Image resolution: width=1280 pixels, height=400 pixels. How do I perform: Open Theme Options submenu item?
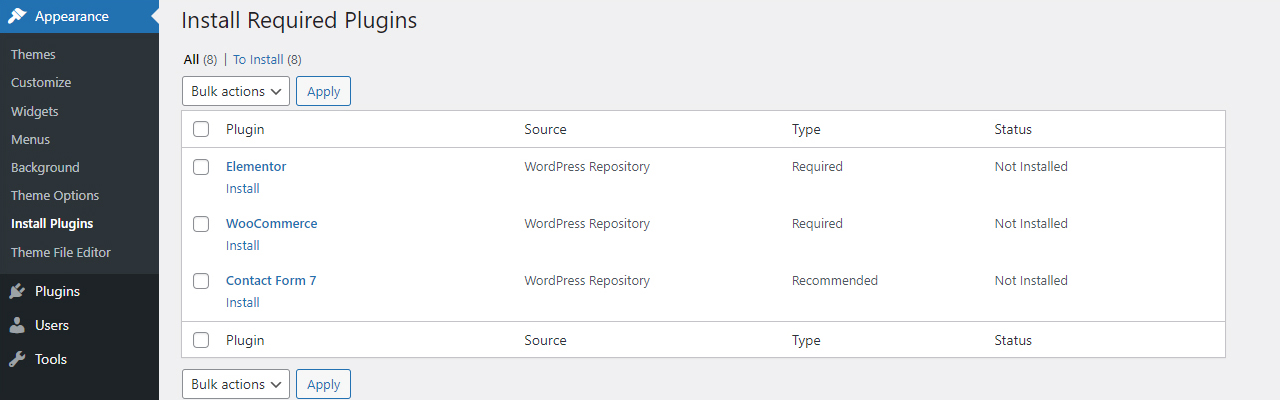coord(55,195)
